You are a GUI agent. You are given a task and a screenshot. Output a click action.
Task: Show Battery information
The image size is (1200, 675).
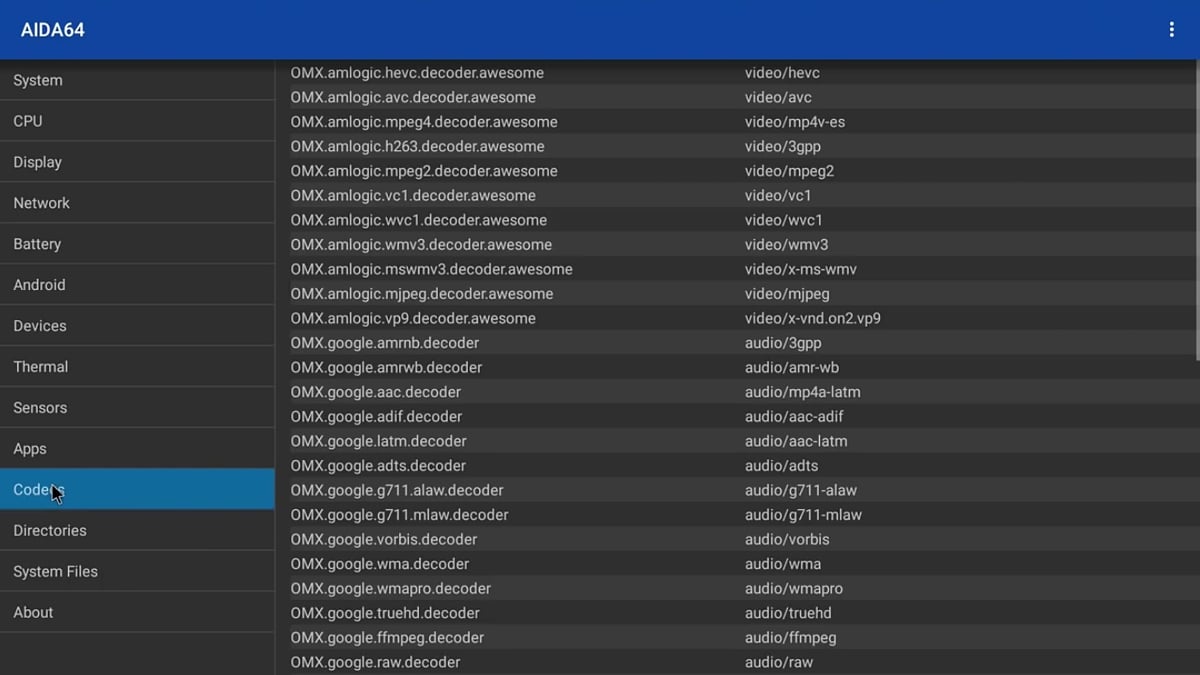coord(37,244)
